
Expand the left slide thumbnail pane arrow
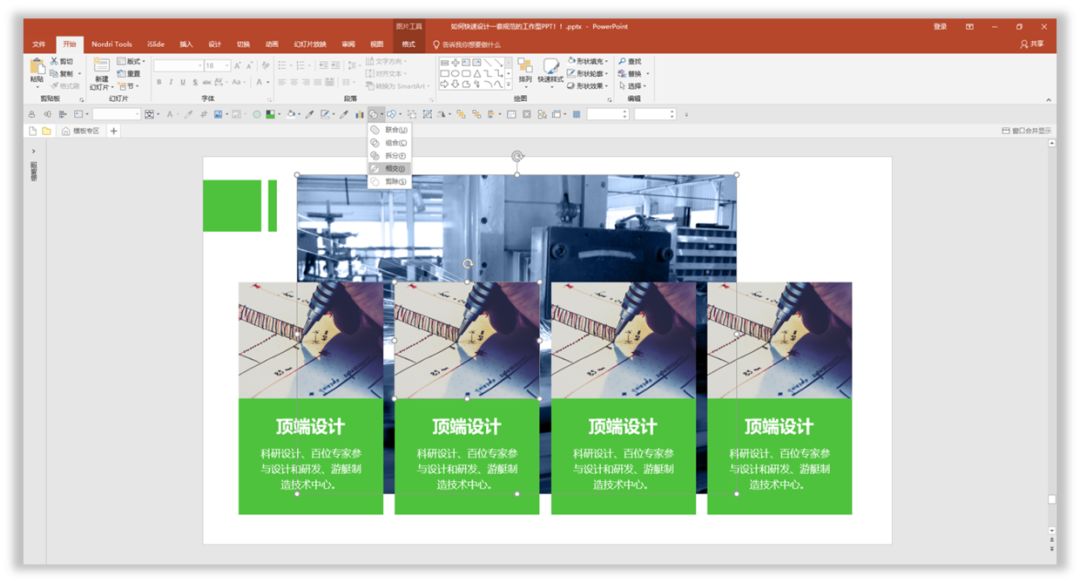point(33,152)
